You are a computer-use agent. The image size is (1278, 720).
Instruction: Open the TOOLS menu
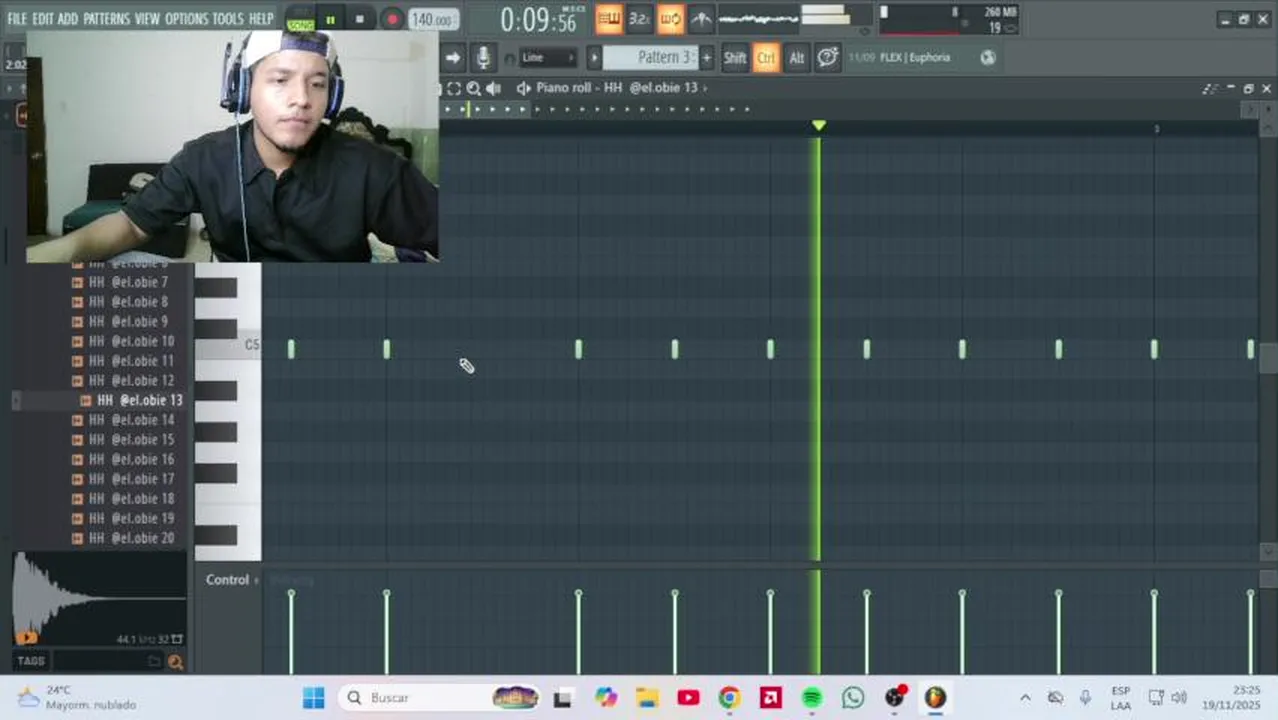click(228, 19)
